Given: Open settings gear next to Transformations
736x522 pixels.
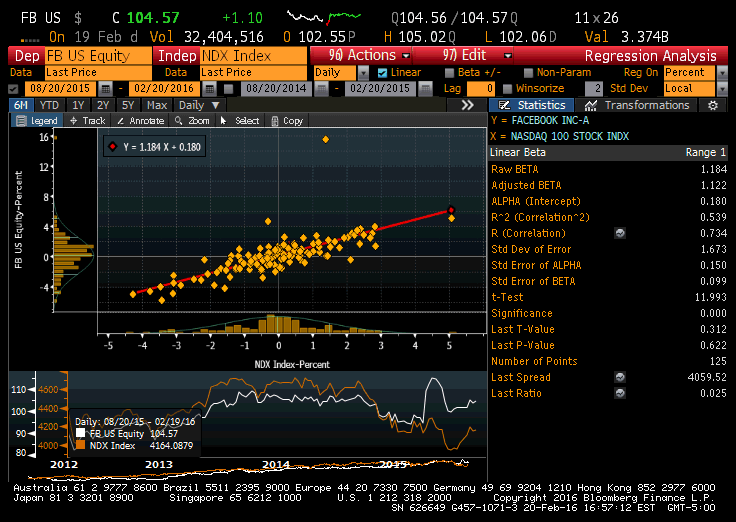Looking at the screenshot, I should pos(713,105).
